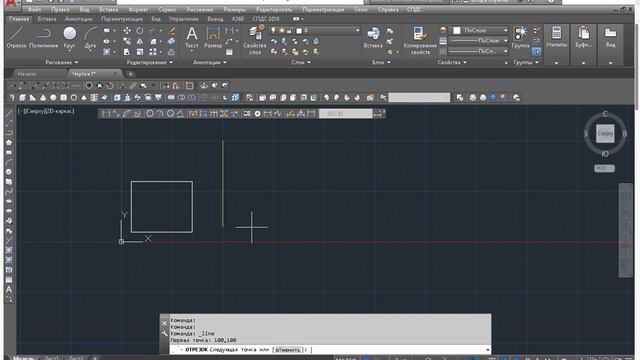The height and width of the screenshot is (360, 640).
Task: Click the Вставка block insert icon
Action: (373, 38)
